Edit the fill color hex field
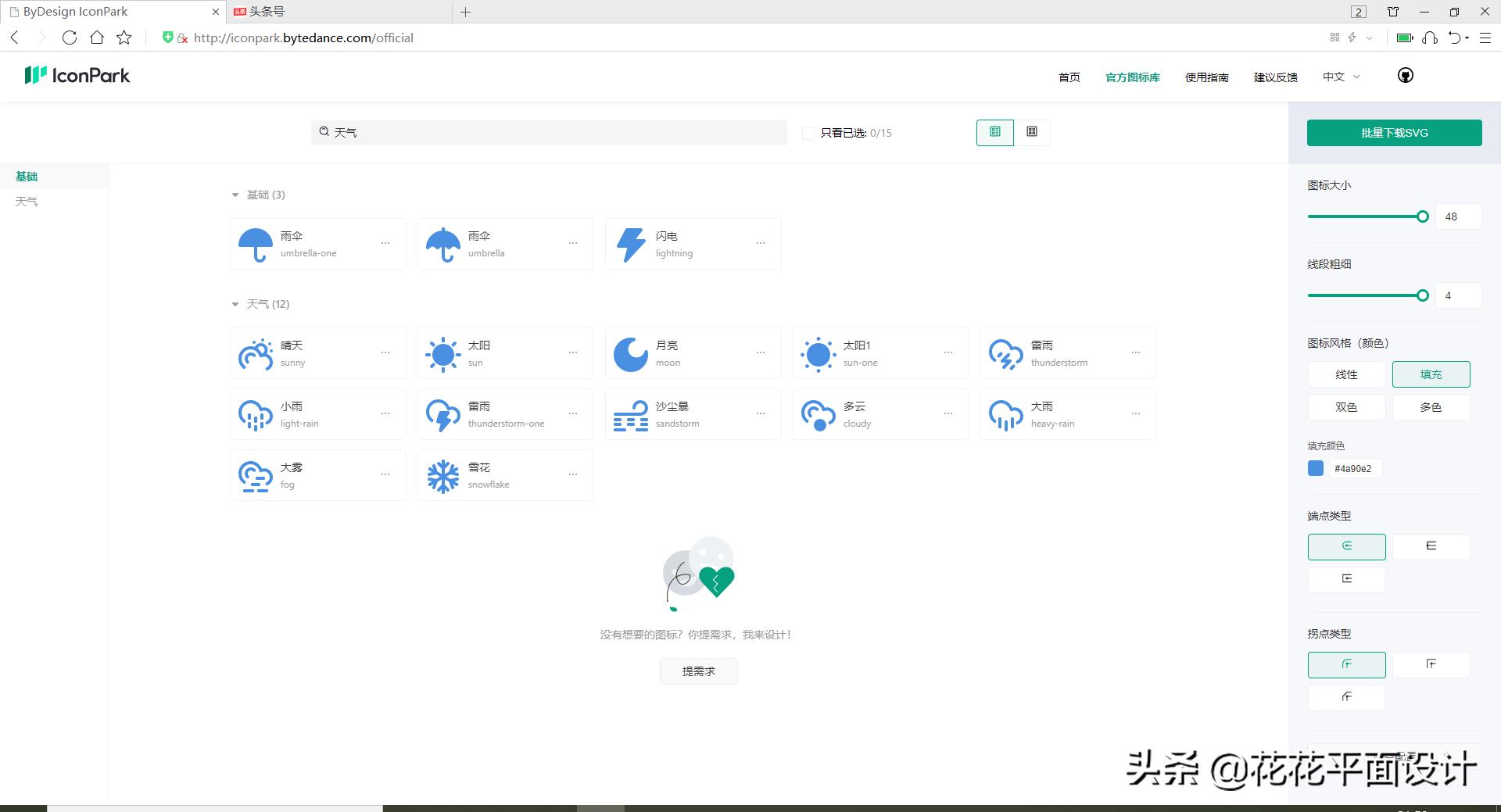The image size is (1501, 812). coord(1356,469)
